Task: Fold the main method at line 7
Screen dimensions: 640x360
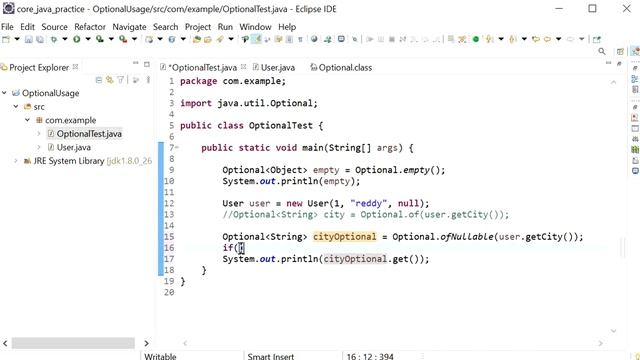Action: coord(177,147)
